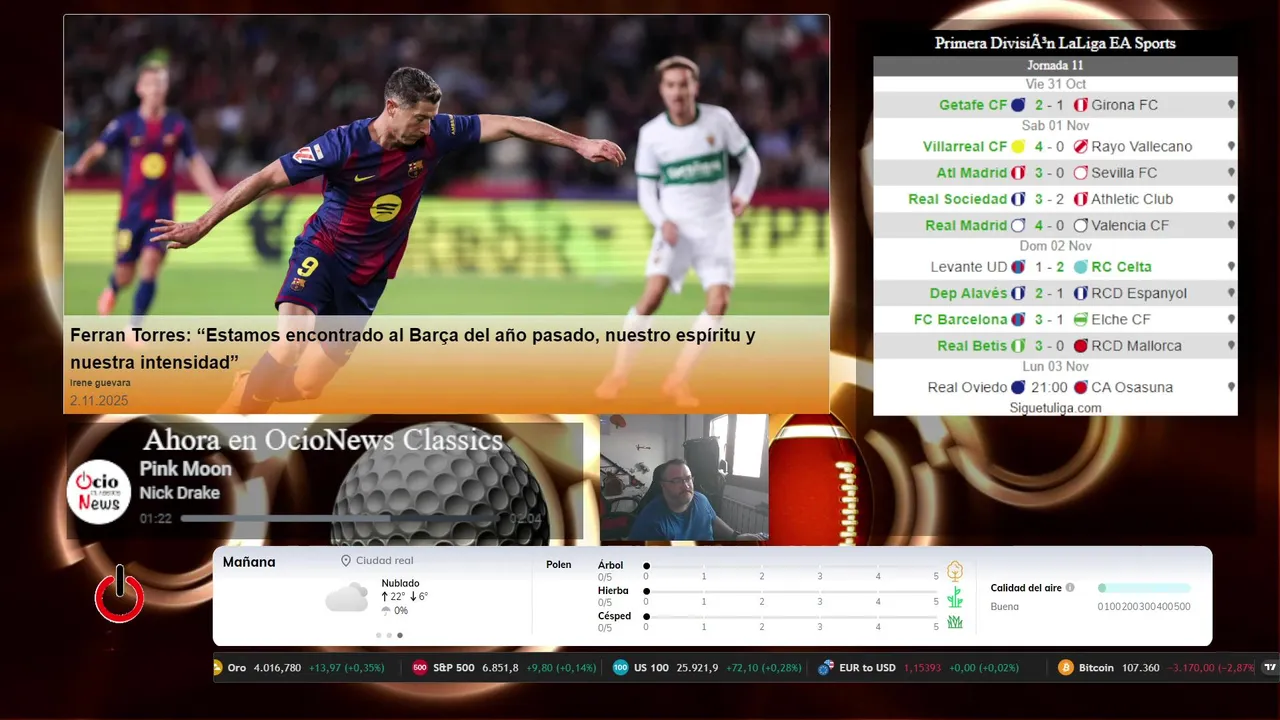Click the rain probability umbrella icon
Viewport: 1280px width, 720px height.
tap(386, 611)
